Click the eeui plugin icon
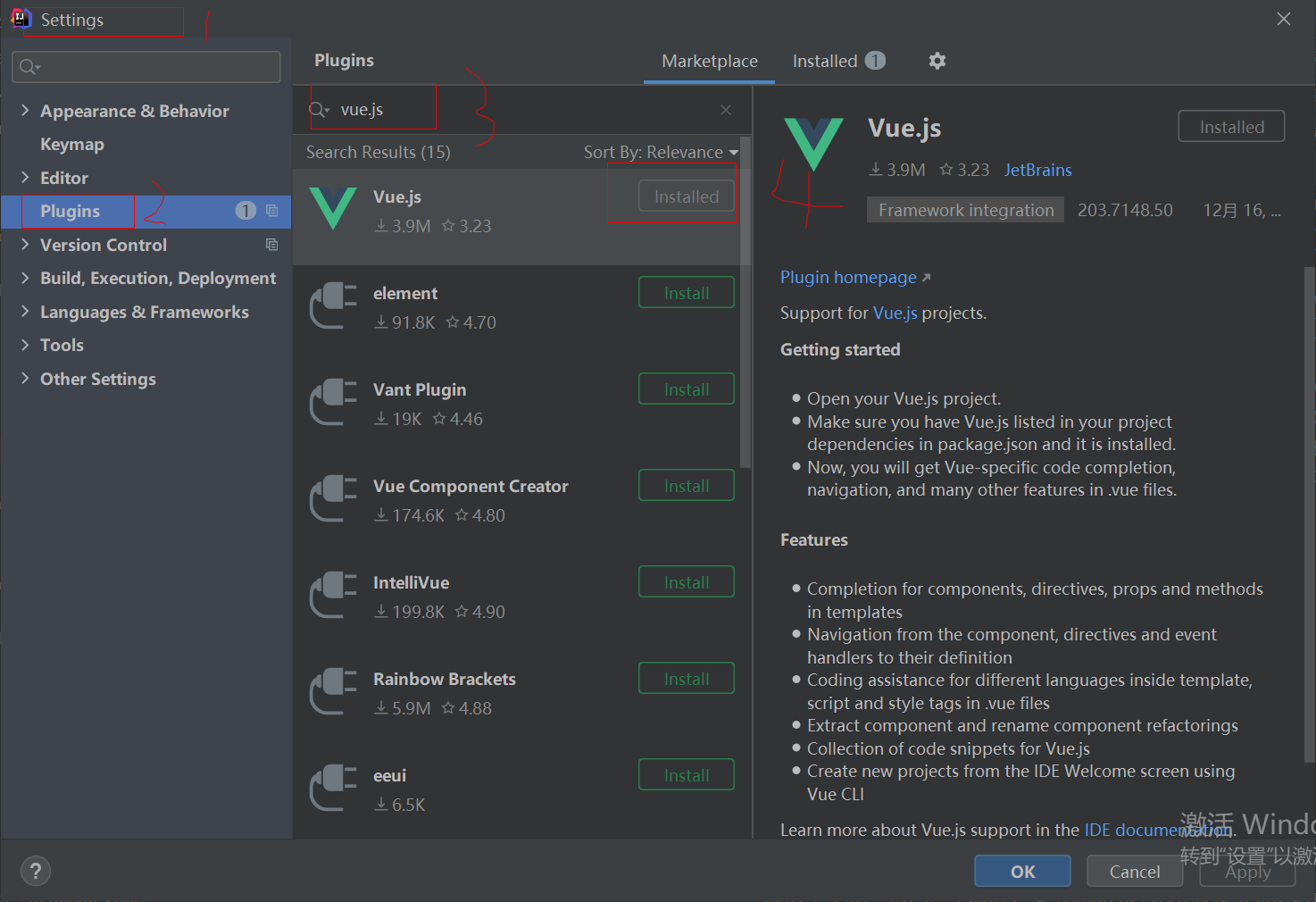 click(x=333, y=787)
